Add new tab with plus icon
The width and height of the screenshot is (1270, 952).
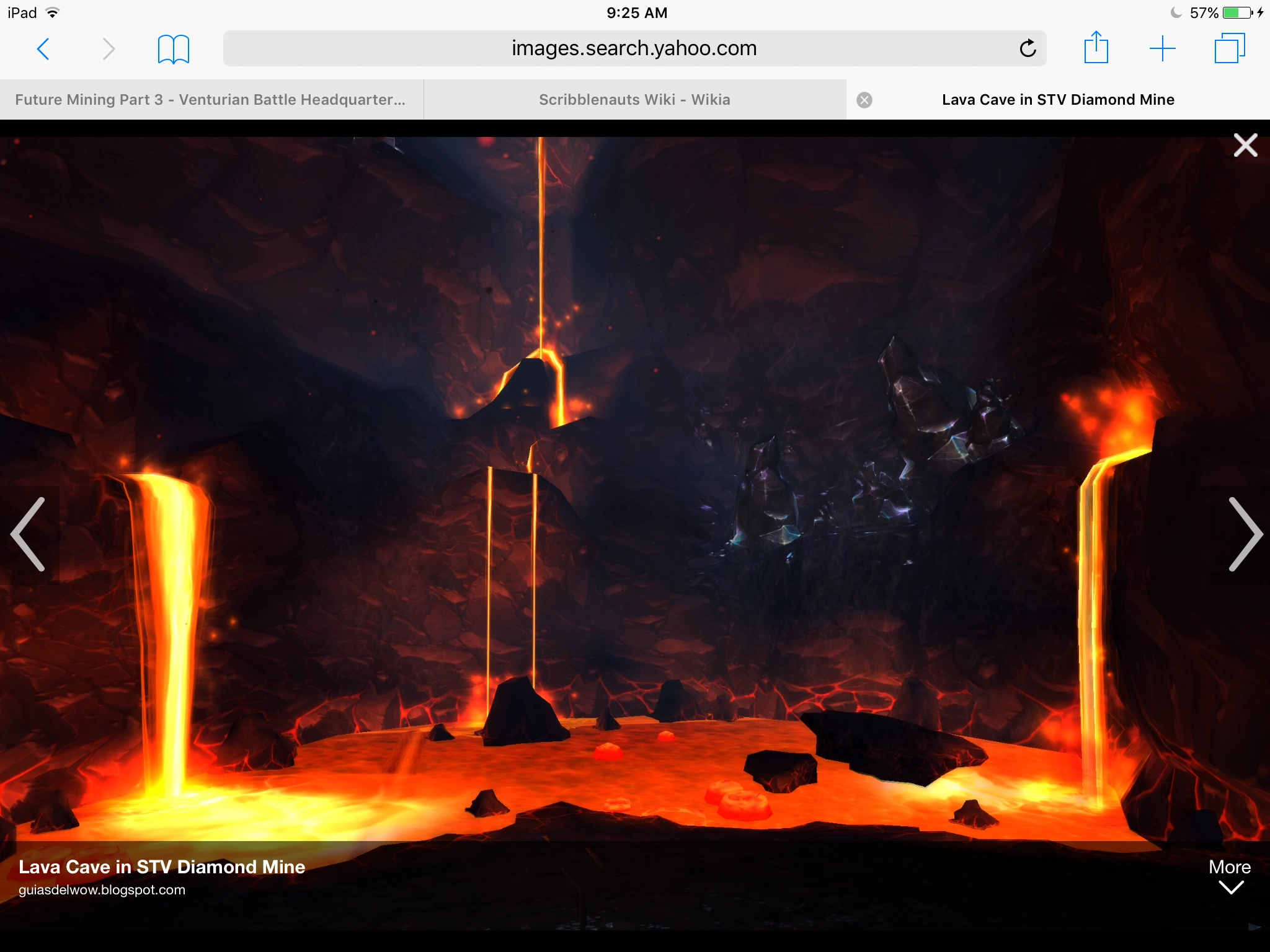point(1162,48)
